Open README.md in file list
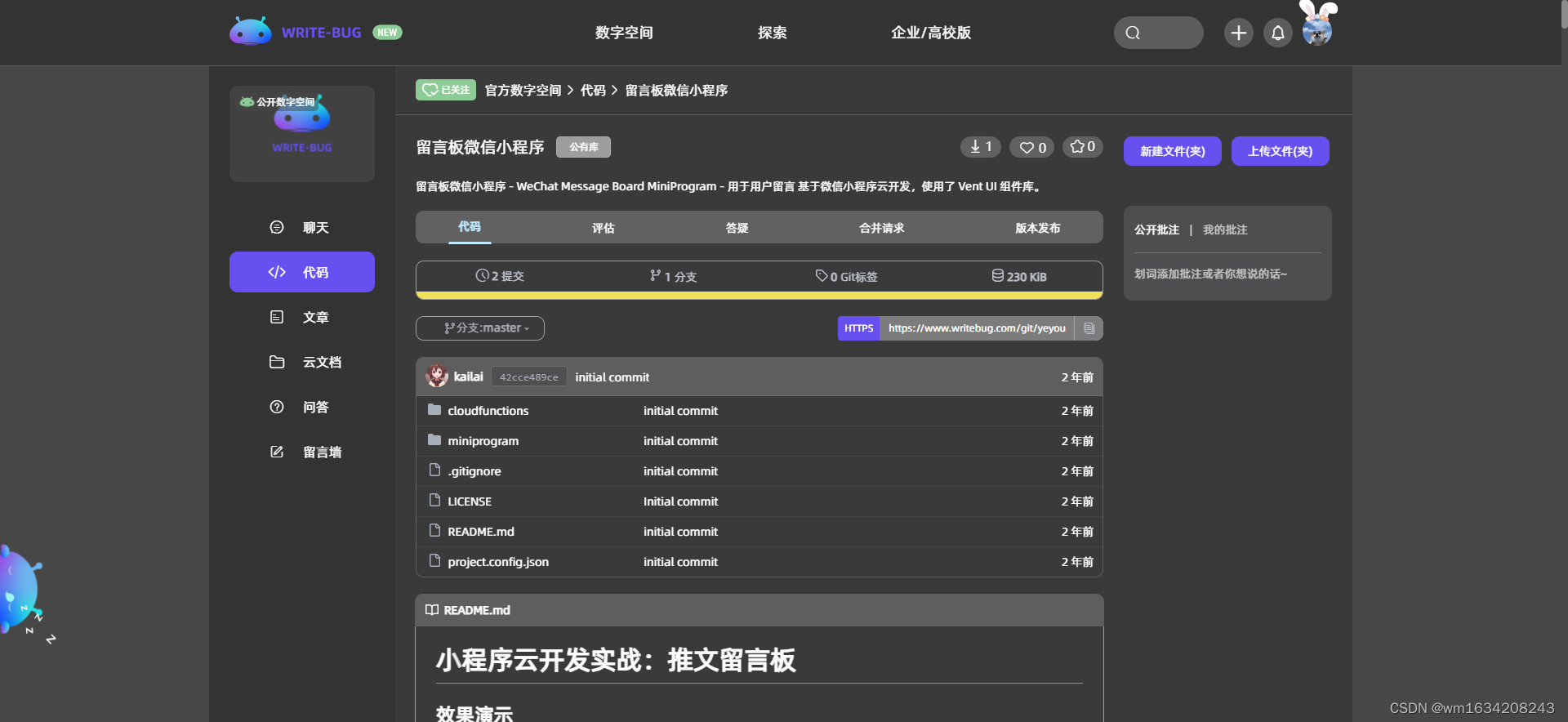The height and width of the screenshot is (722, 1568). [x=481, y=532]
